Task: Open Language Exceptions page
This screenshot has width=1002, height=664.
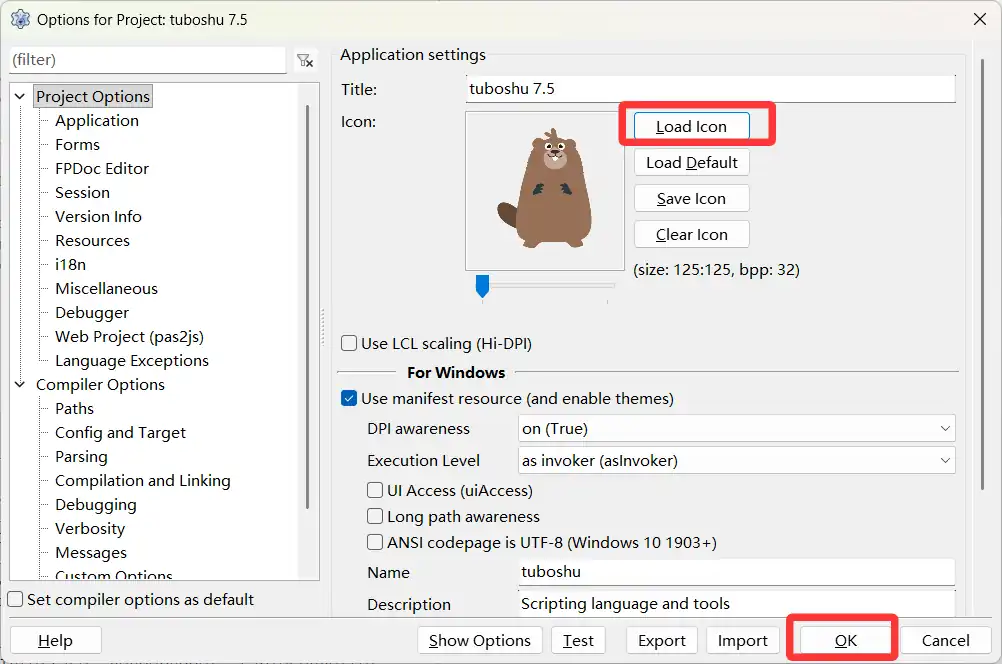Action: 132,360
